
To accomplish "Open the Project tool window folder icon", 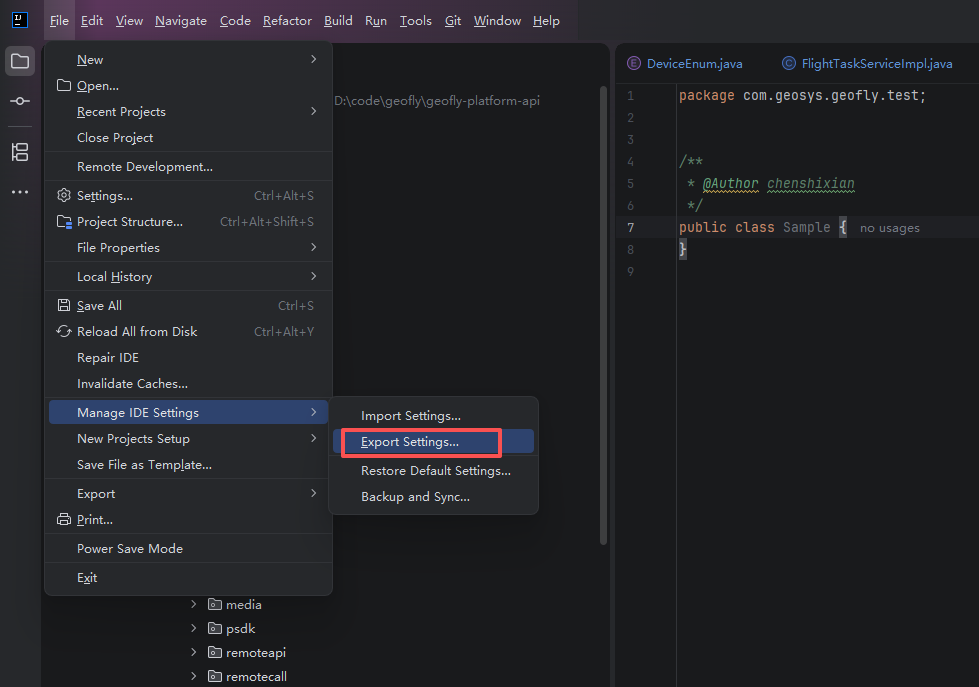I will click(20, 61).
